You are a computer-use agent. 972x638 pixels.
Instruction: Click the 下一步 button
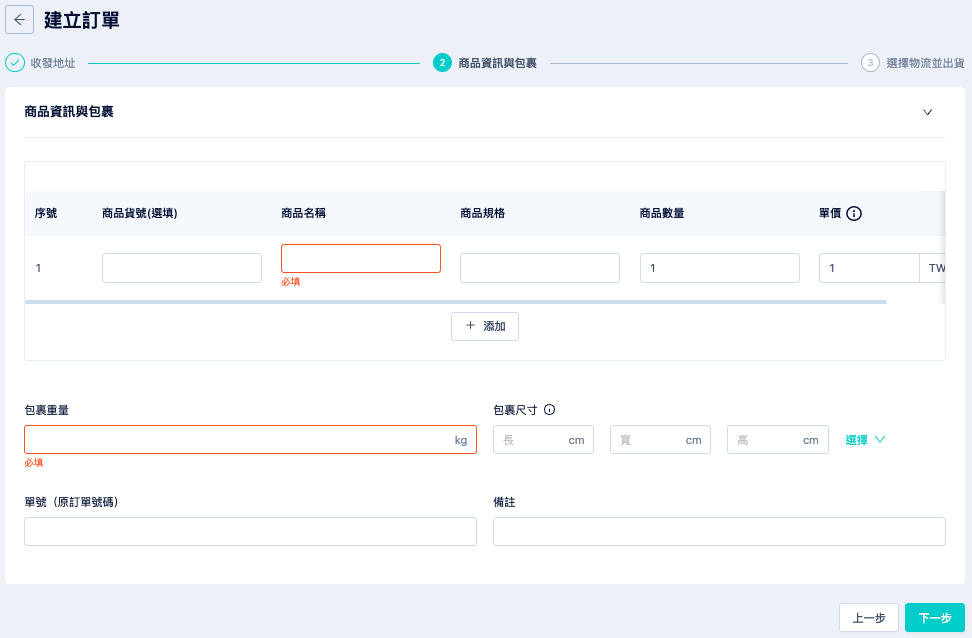point(935,618)
